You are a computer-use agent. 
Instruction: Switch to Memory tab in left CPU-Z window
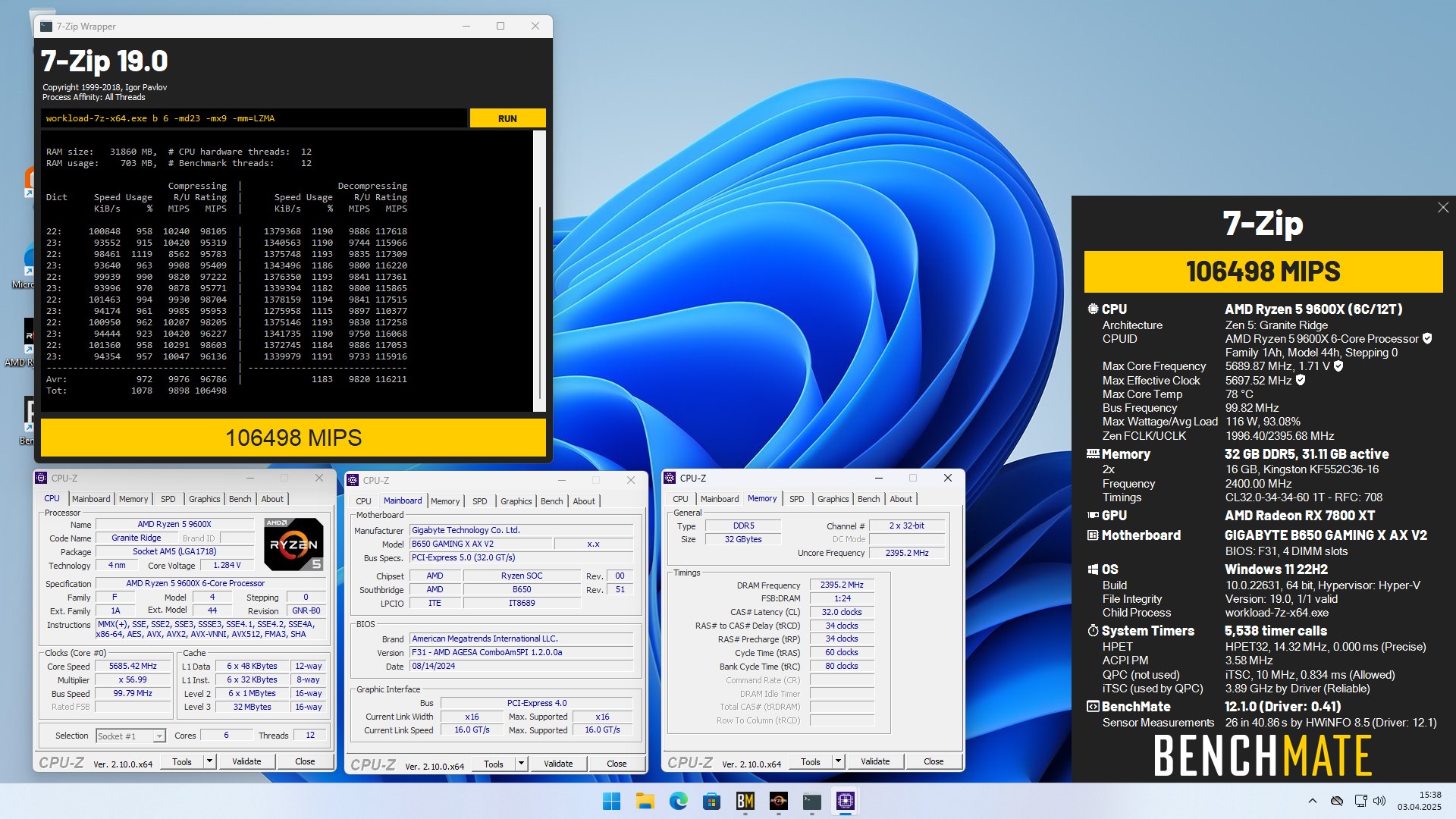click(133, 499)
